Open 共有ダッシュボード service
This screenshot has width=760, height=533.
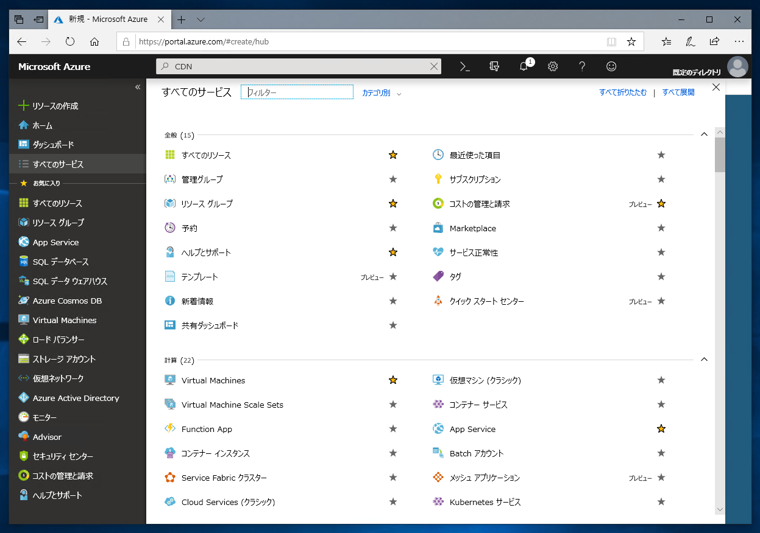[210, 325]
